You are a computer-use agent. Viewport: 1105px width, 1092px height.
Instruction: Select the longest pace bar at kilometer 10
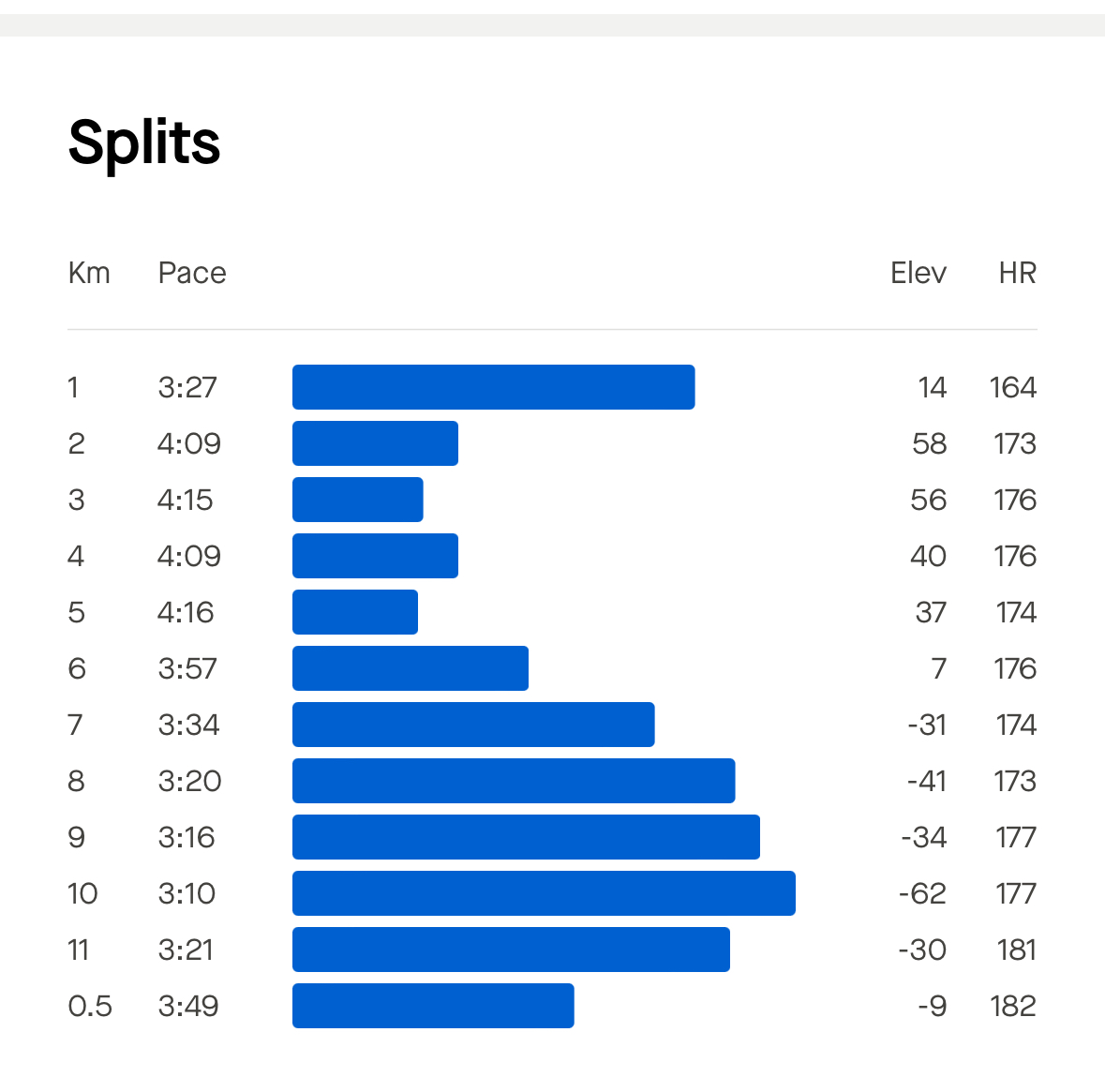[544, 893]
